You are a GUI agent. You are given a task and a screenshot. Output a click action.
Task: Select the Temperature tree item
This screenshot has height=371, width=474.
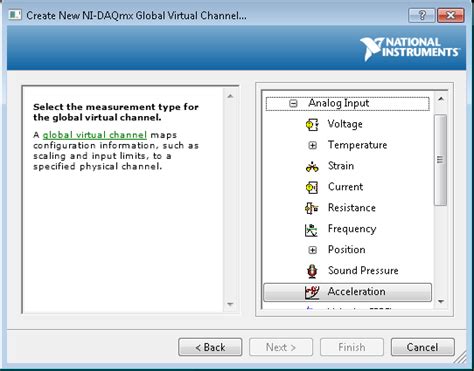(357, 145)
